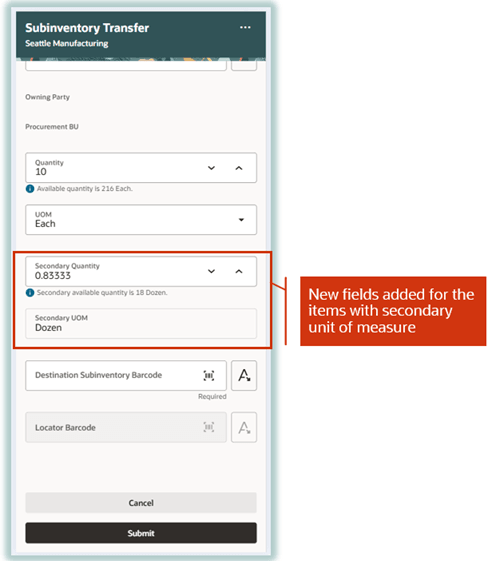Click the Subinventory Transfer title
Image resolution: width=488 pixels, height=561 pixels.
coord(87,28)
